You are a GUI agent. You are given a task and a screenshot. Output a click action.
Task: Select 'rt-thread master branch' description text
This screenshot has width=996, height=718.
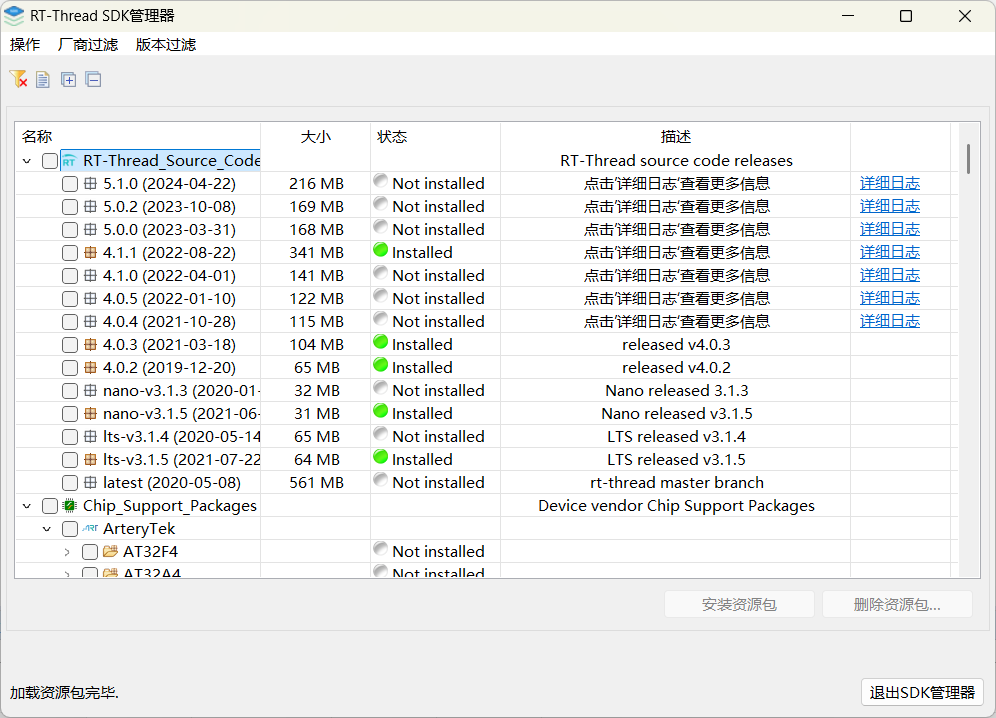tap(676, 483)
